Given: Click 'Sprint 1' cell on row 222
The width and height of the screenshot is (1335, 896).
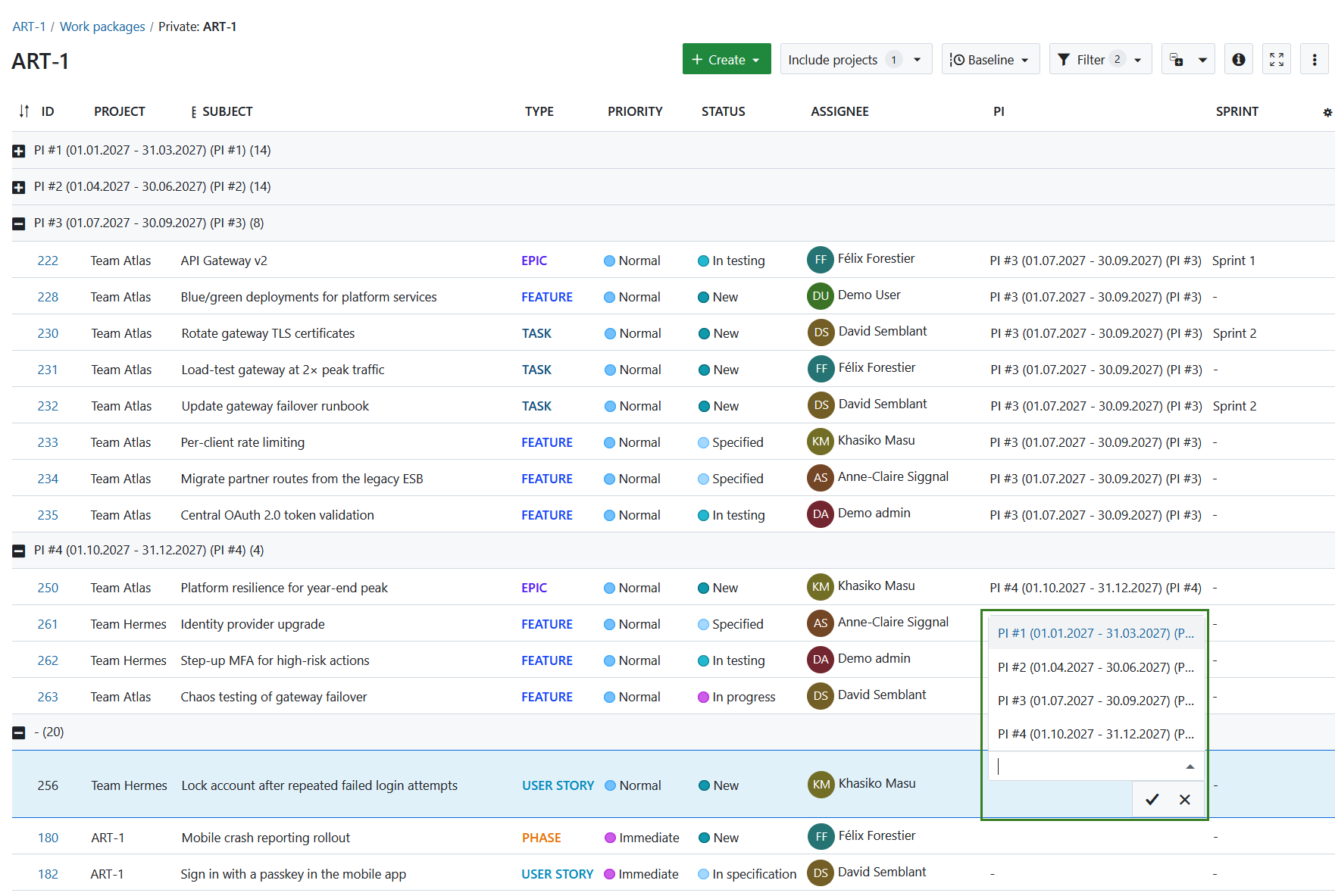Looking at the screenshot, I should point(1233,261).
